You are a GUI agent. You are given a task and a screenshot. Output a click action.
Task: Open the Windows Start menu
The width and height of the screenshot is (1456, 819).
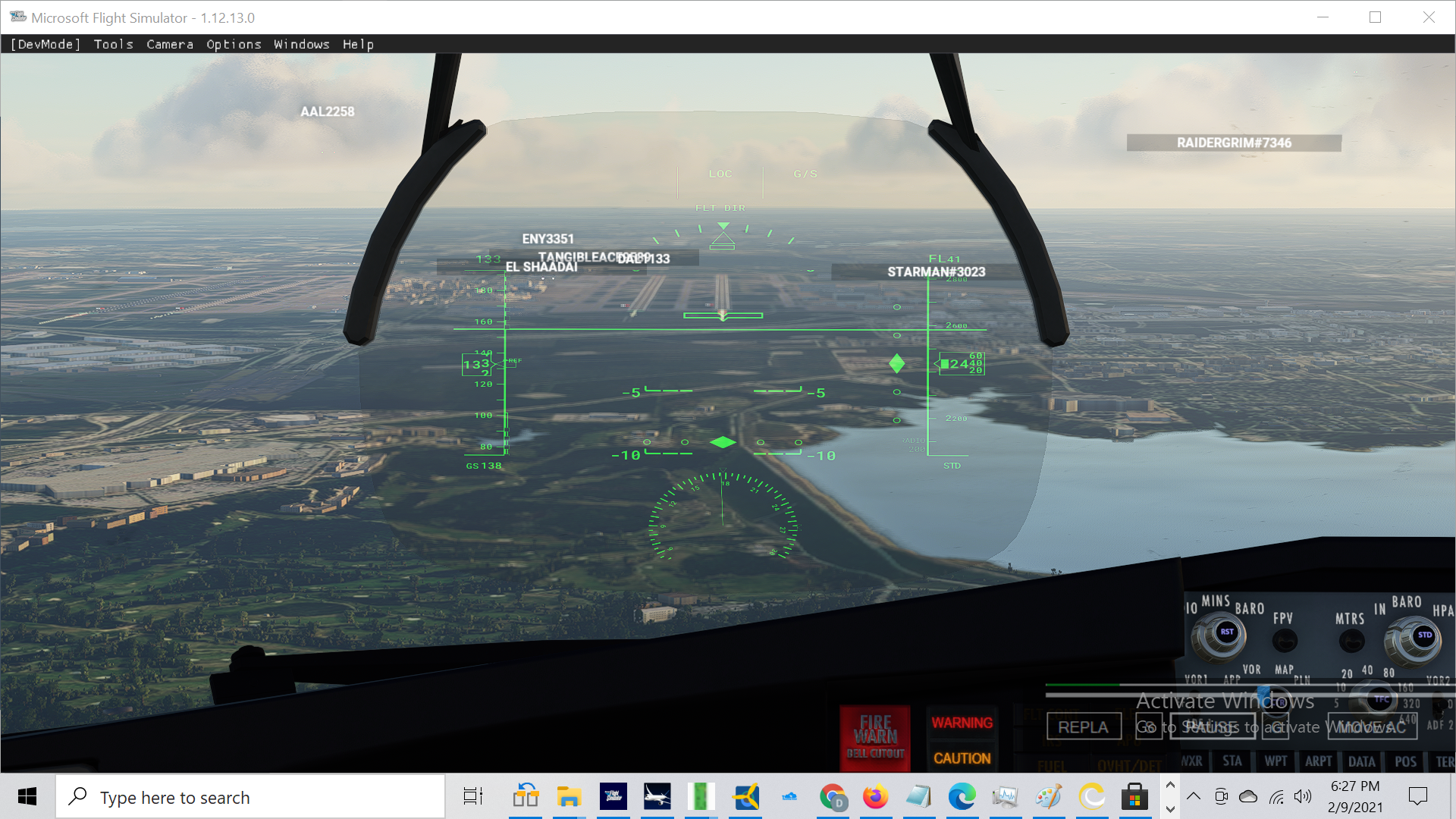(27, 796)
